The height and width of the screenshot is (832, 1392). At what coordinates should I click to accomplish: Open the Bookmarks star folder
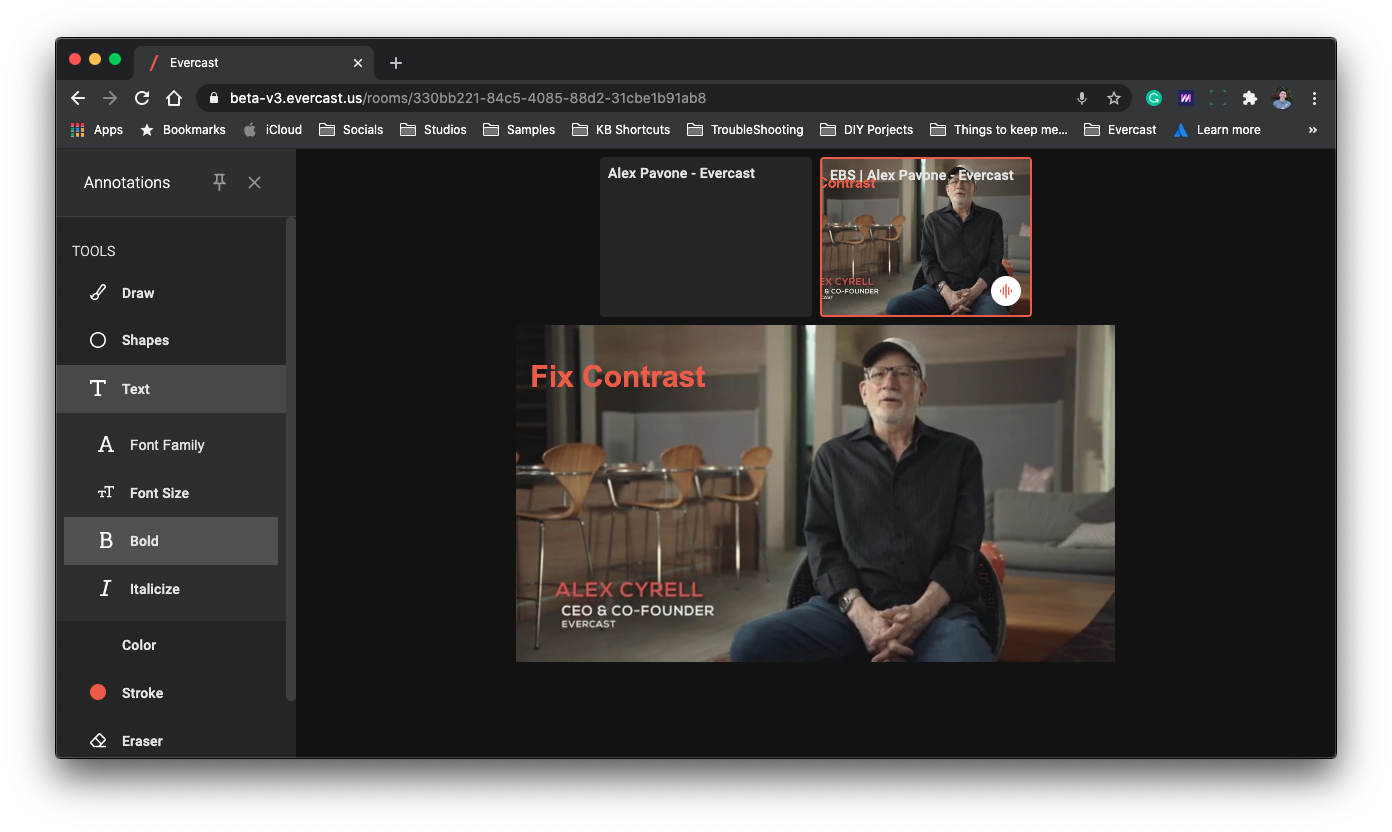[x=183, y=130]
